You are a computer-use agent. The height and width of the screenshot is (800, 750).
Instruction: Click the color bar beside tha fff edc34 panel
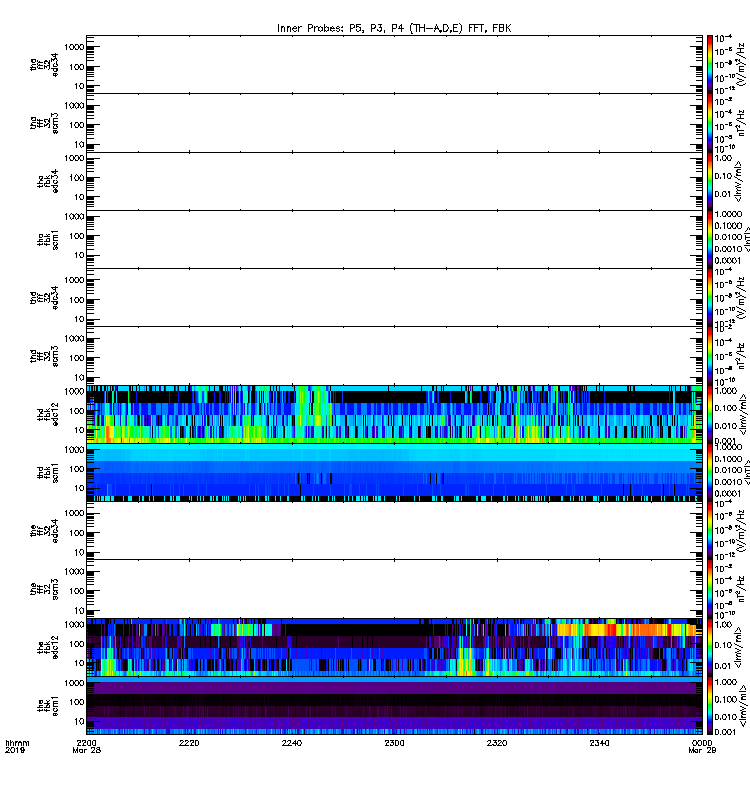(x=710, y=64)
